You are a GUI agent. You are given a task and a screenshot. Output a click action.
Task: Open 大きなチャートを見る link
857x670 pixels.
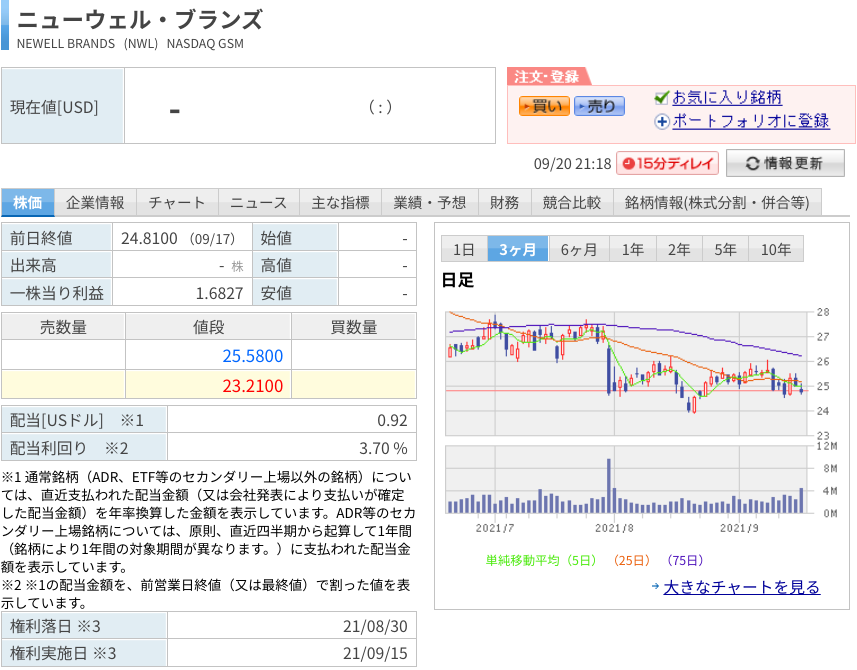pyautogui.click(x=742, y=587)
